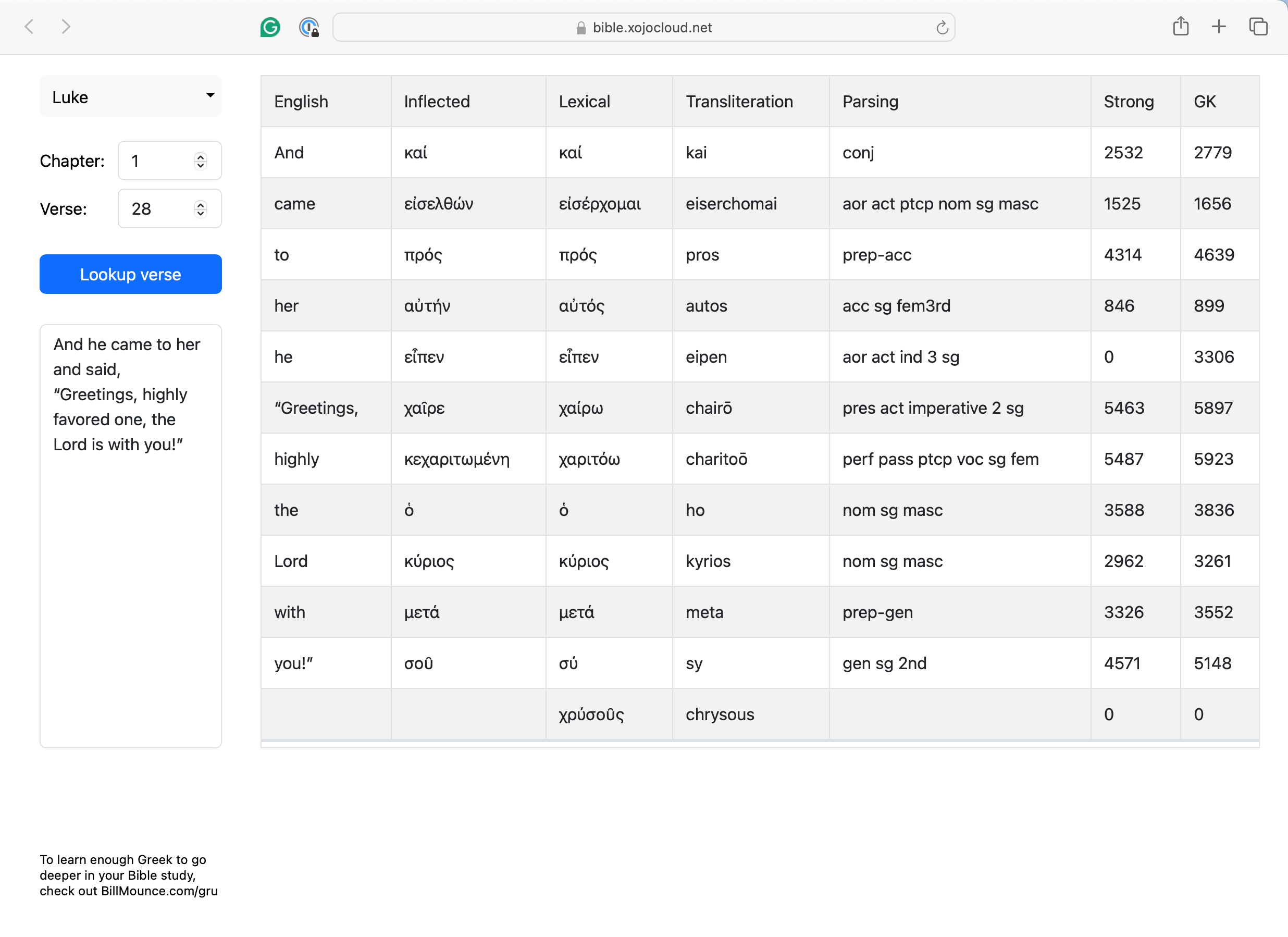This screenshot has height=937, width=1288.
Task: Open the 1Password extension icon
Action: pyautogui.click(x=309, y=27)
